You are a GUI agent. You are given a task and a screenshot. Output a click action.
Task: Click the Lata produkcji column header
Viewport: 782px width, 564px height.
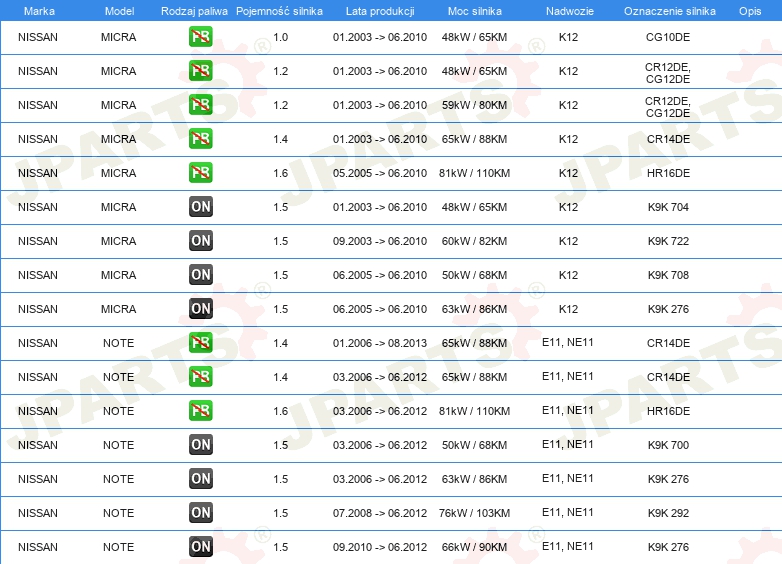pos(380,11)
